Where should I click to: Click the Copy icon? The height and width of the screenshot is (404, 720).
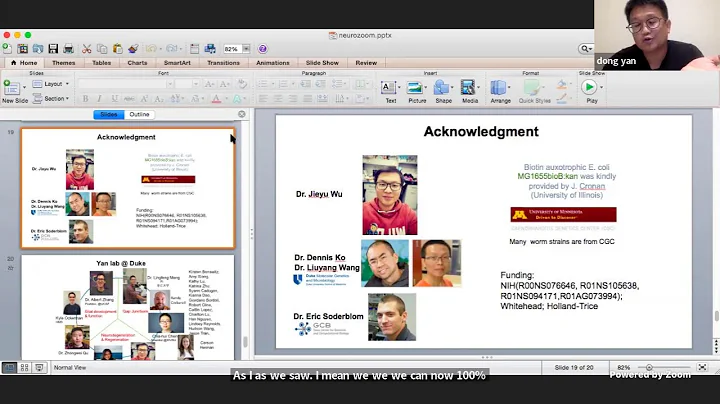click(102, 49)
